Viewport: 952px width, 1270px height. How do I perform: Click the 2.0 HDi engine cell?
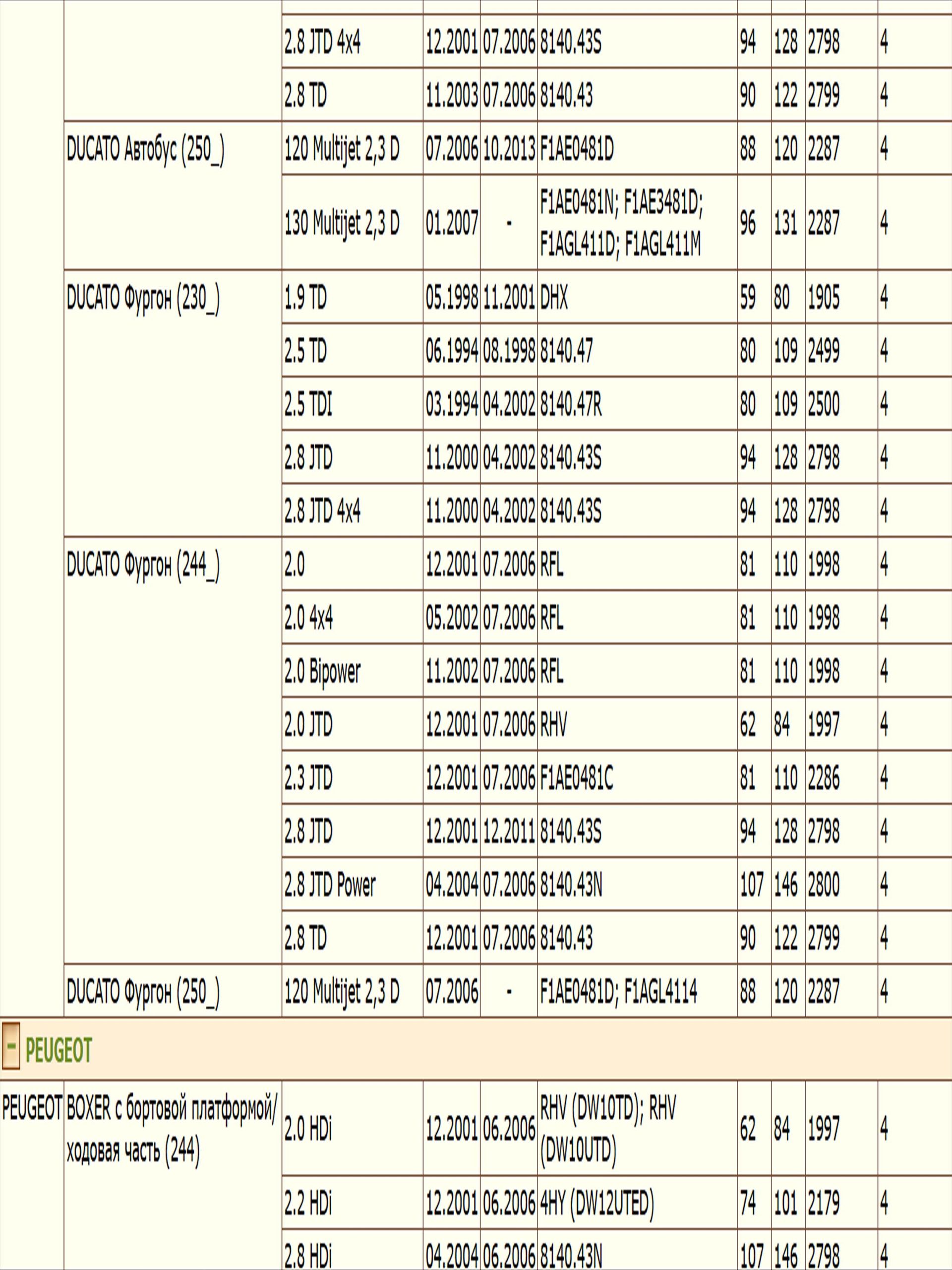tap(353, 1128)
